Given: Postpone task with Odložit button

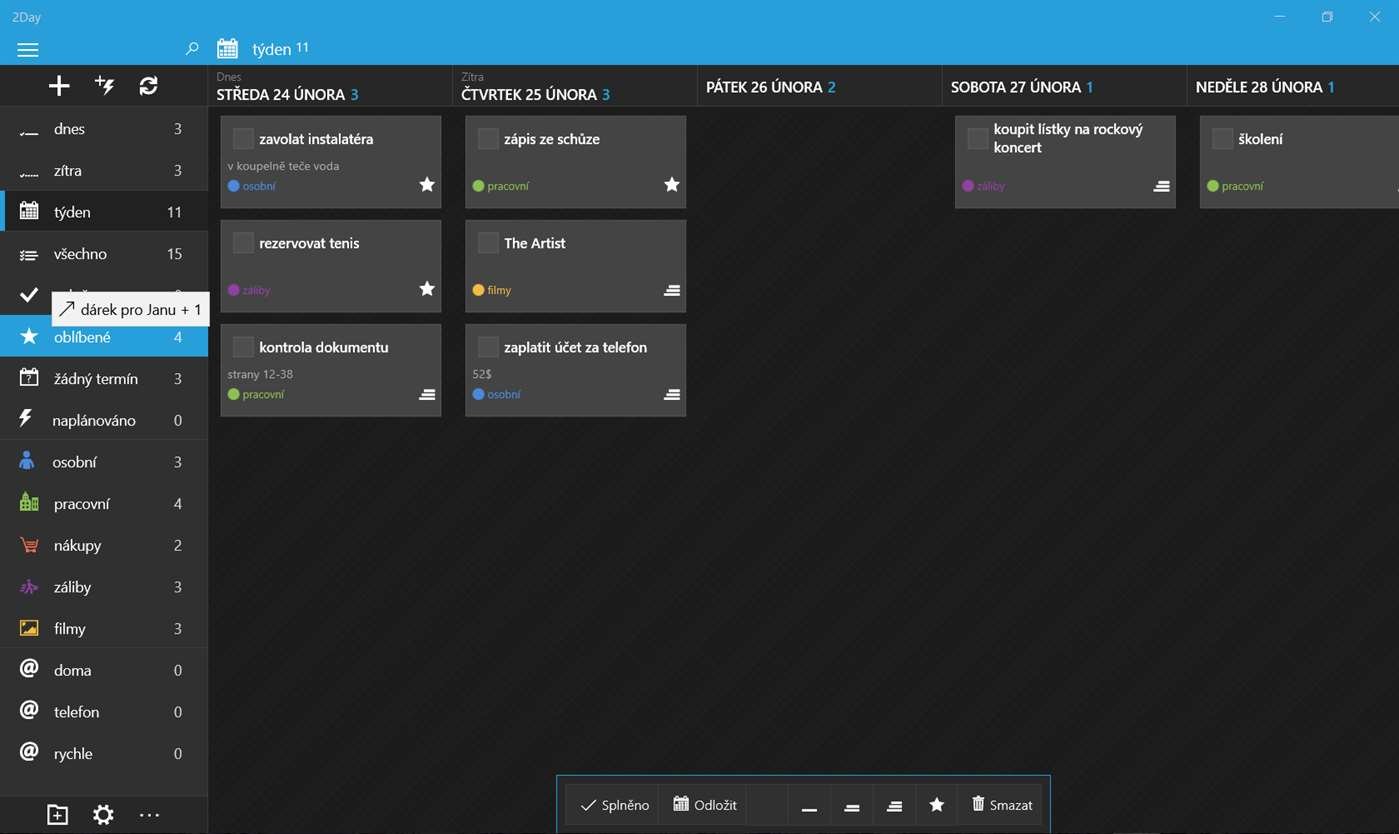Looking at the screenshot, I should [x=705, y=805].
